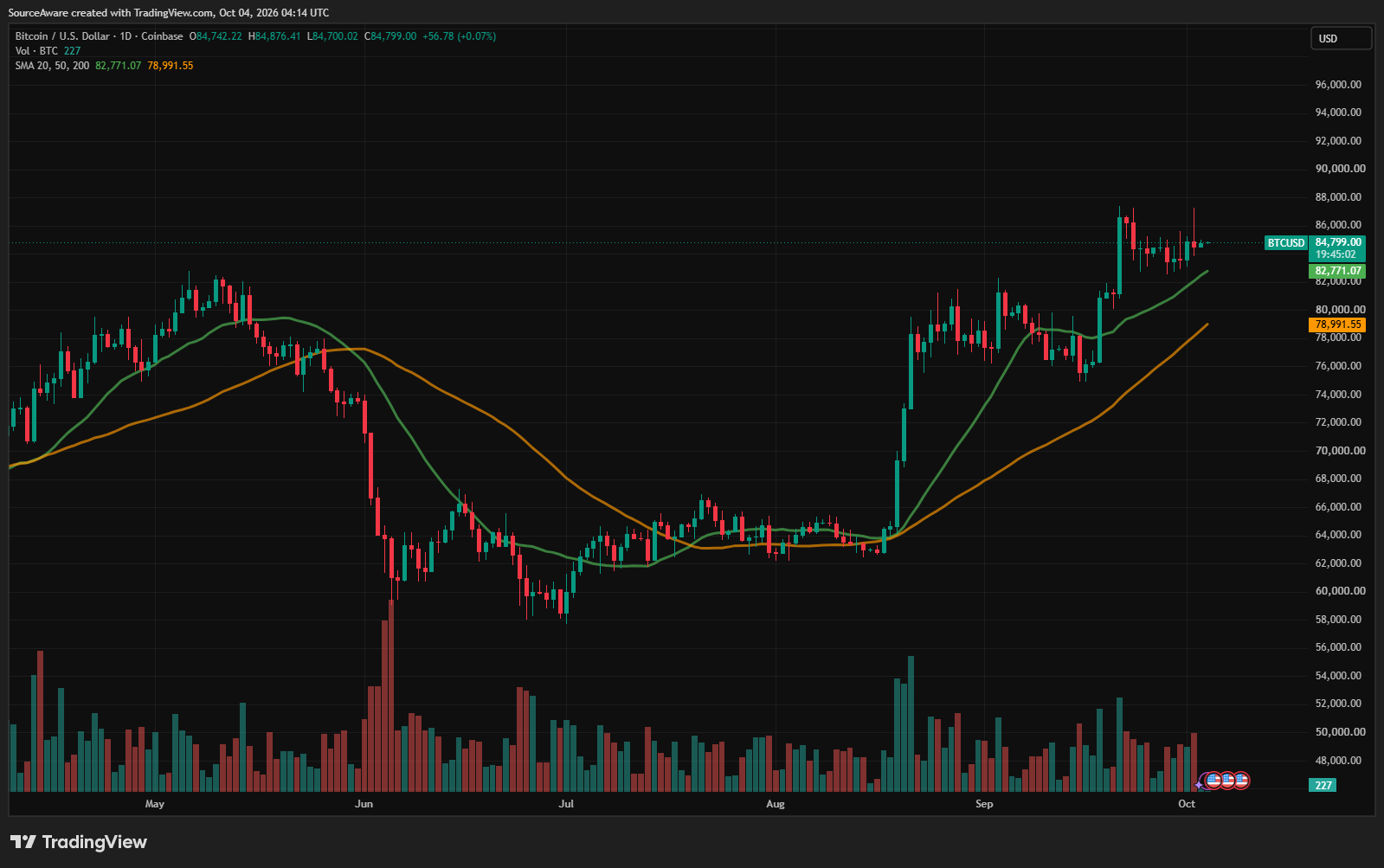Click the 'SourceAware created with TradingView.com' header text
The height and width of the screenshot is (868, 1384).
[111, 13]
